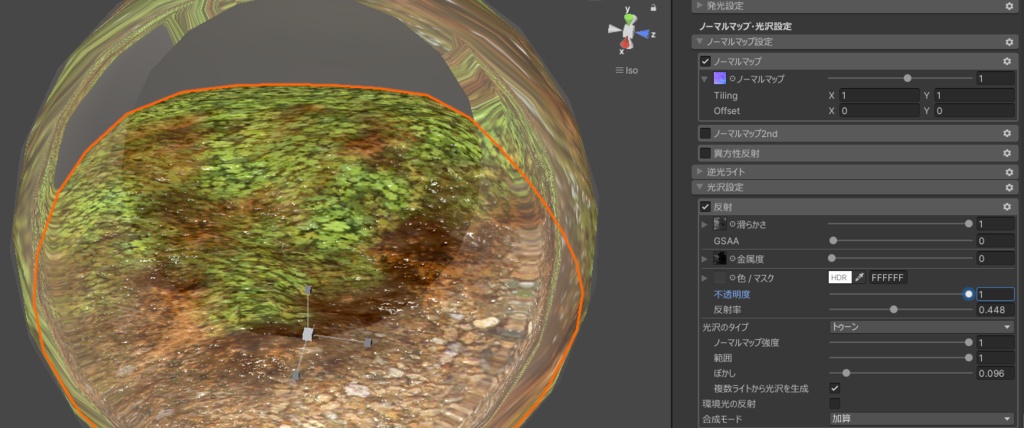Click the scene view lock icon
This screenshot has width=1024, height=428.
pyautogui.click(x=653, y=8)
